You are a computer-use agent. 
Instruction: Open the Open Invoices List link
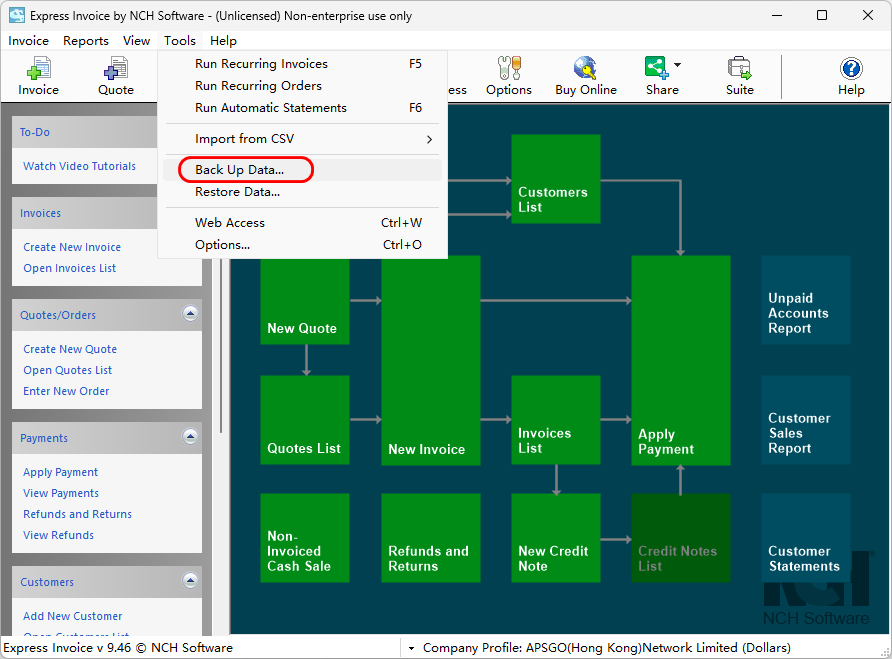click(x=69, y=268)
